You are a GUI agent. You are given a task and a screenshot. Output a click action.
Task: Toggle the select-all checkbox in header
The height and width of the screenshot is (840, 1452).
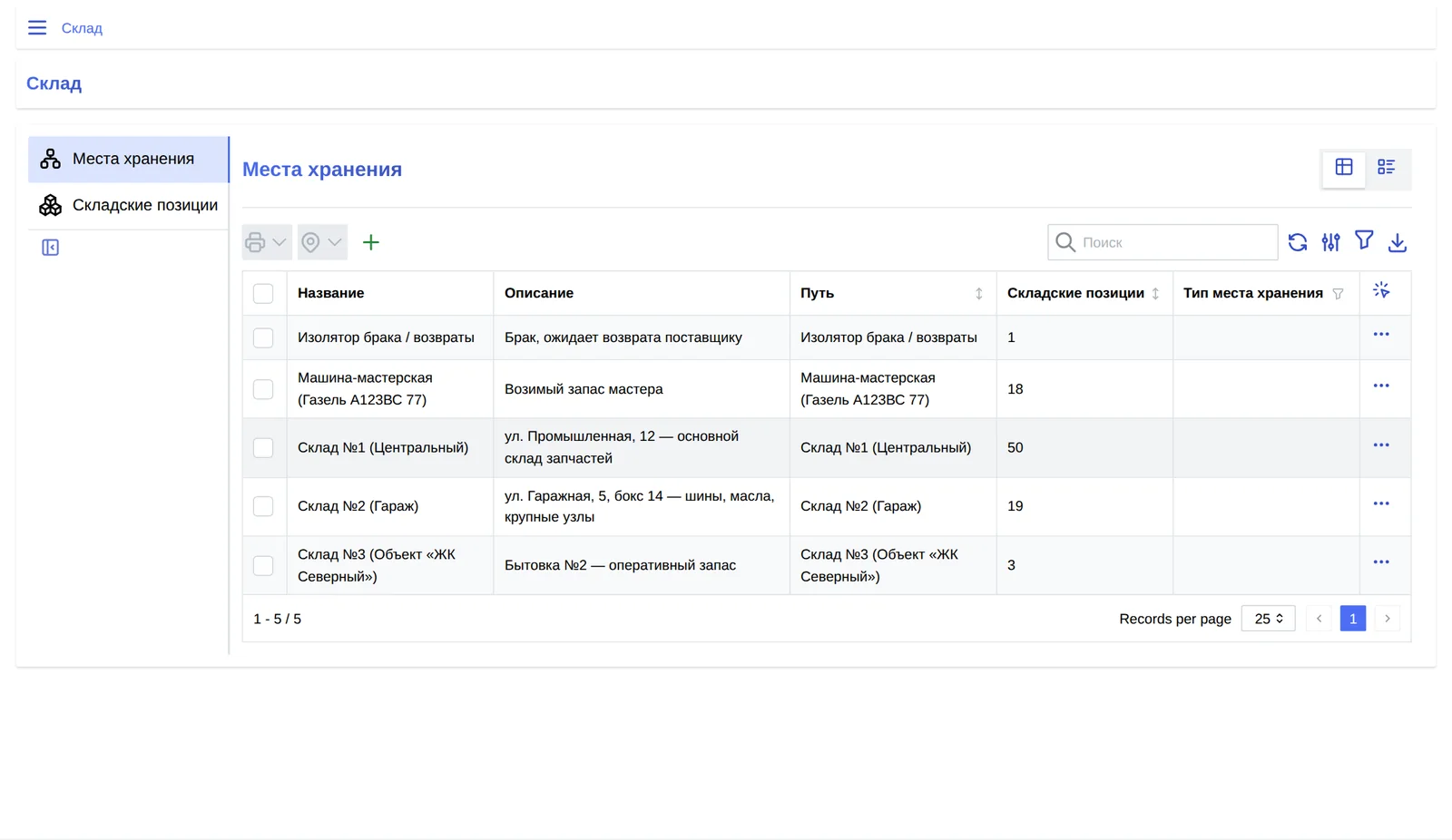point(263,294)
